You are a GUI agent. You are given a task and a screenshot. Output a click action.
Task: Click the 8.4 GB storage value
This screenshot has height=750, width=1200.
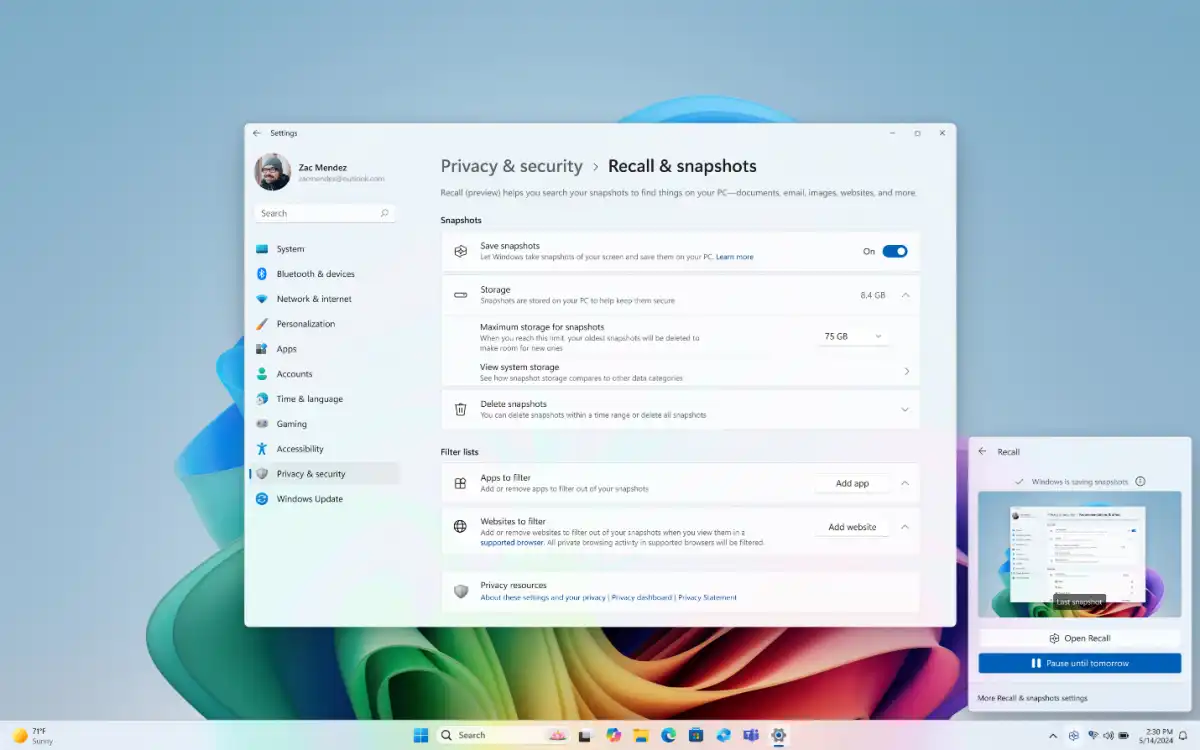(x=873, y=295)
